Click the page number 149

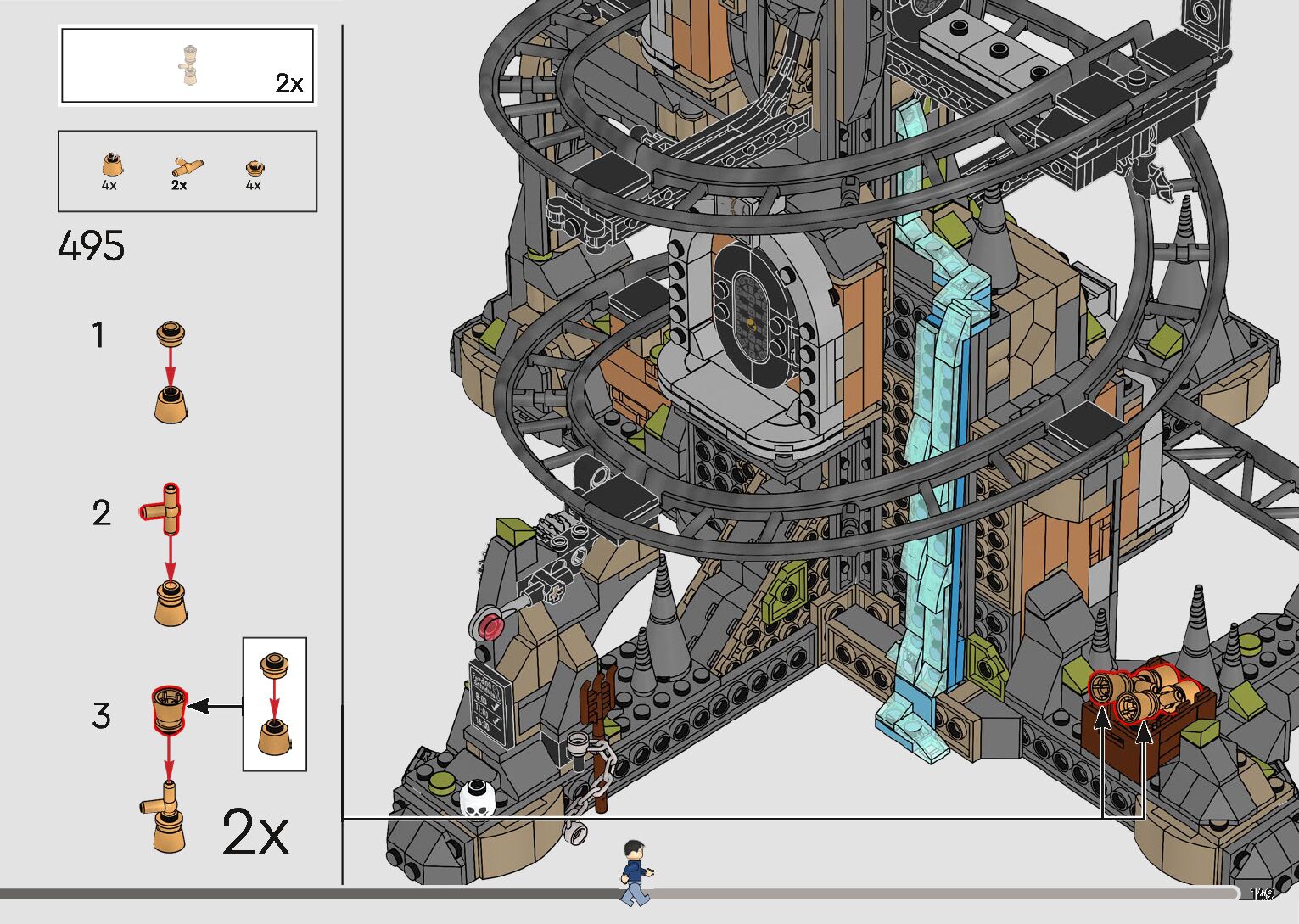pyautogui.click(x=1262, y=894)
